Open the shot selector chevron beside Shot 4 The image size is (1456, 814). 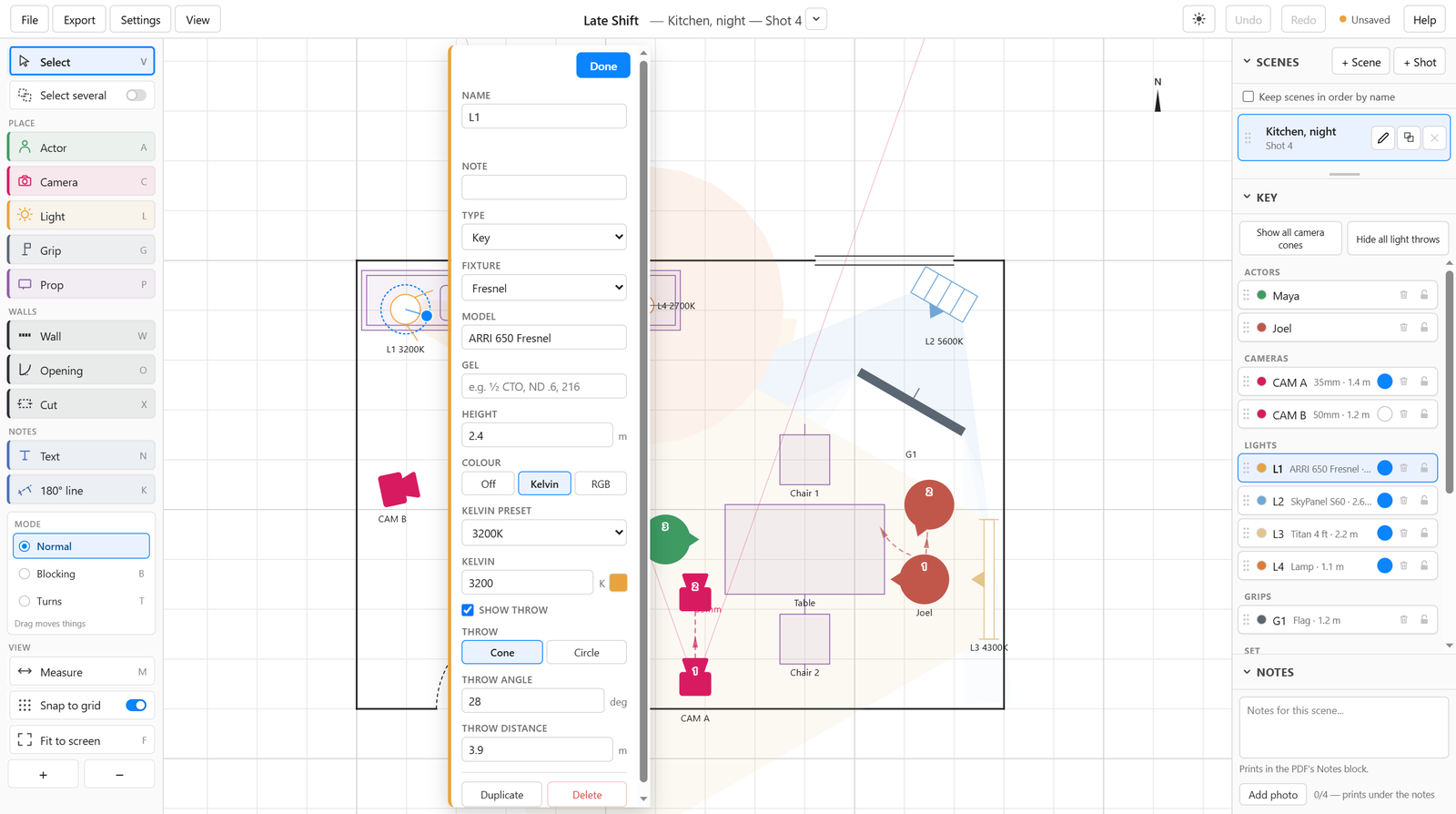[816, 19]
